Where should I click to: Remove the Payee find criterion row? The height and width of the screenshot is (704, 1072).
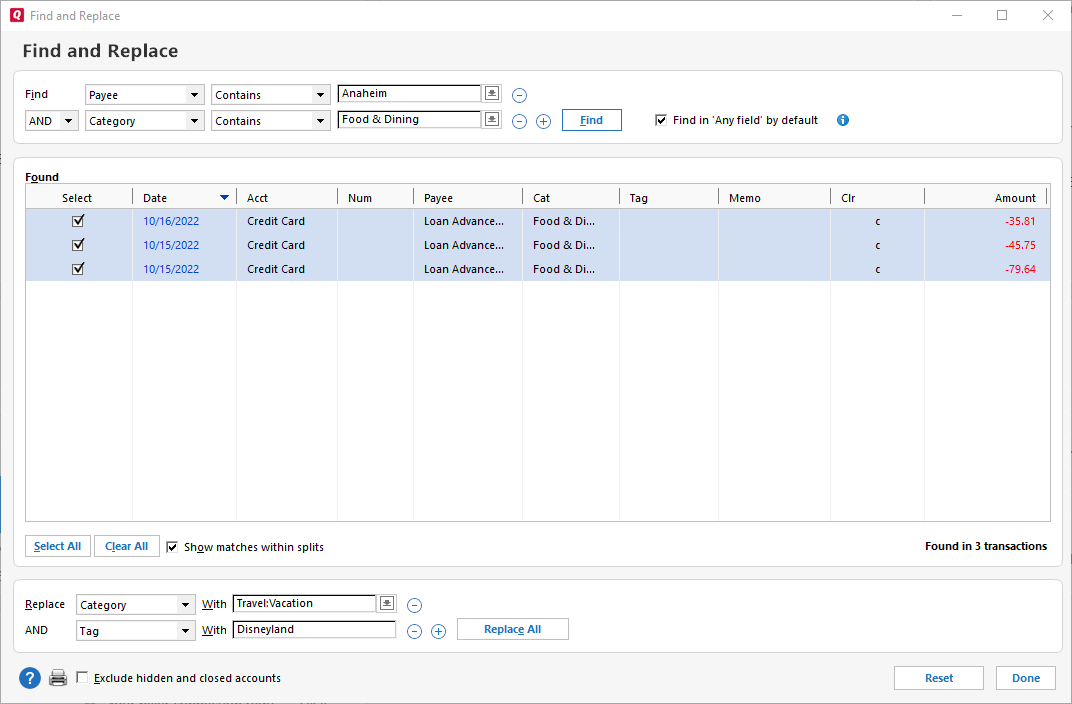pyautogui.click(x=519, y=95)
